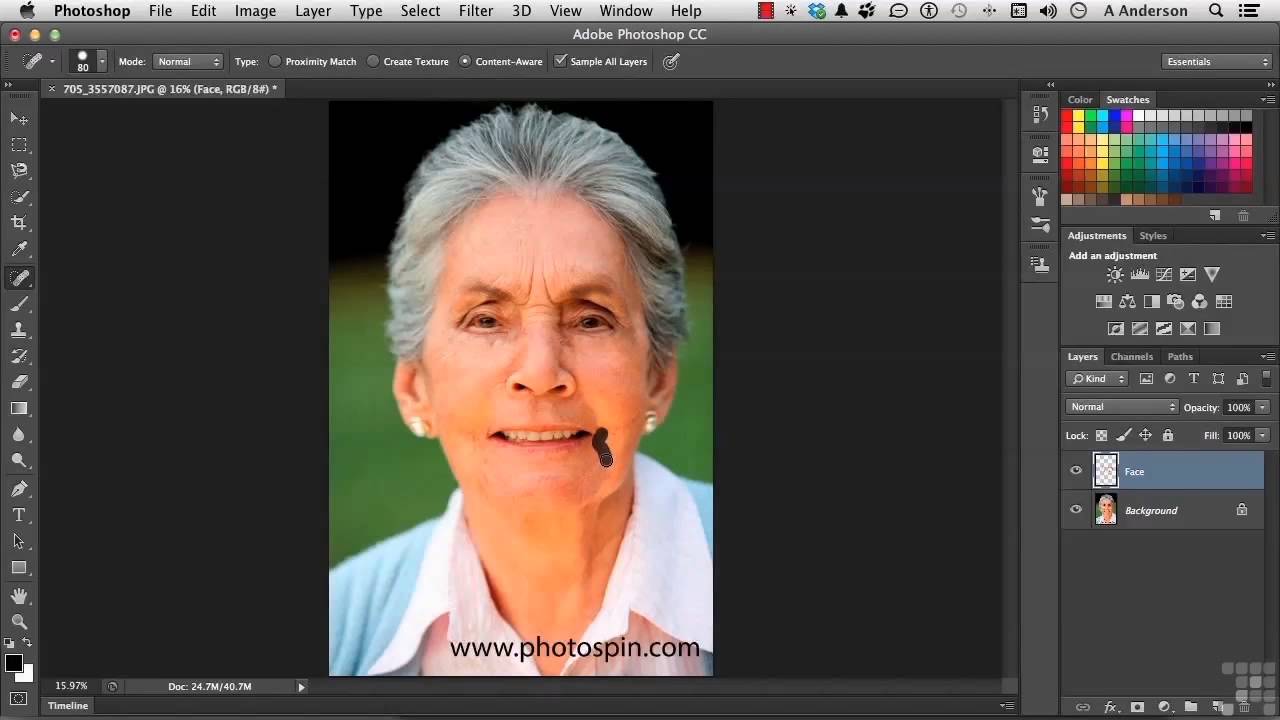Add an Invert adjustment
This screenshot has width=1280, height=720.
(1116, 329)
